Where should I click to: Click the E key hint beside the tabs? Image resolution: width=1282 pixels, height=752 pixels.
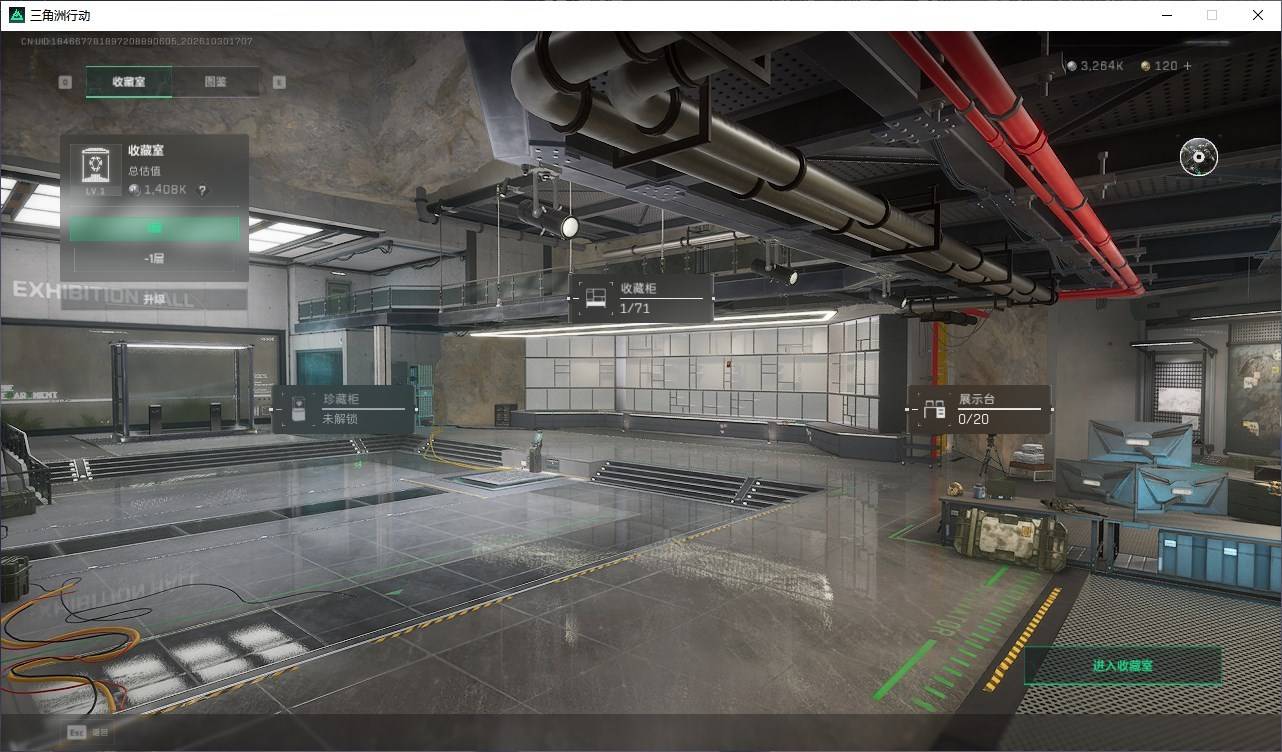point(279,82)
